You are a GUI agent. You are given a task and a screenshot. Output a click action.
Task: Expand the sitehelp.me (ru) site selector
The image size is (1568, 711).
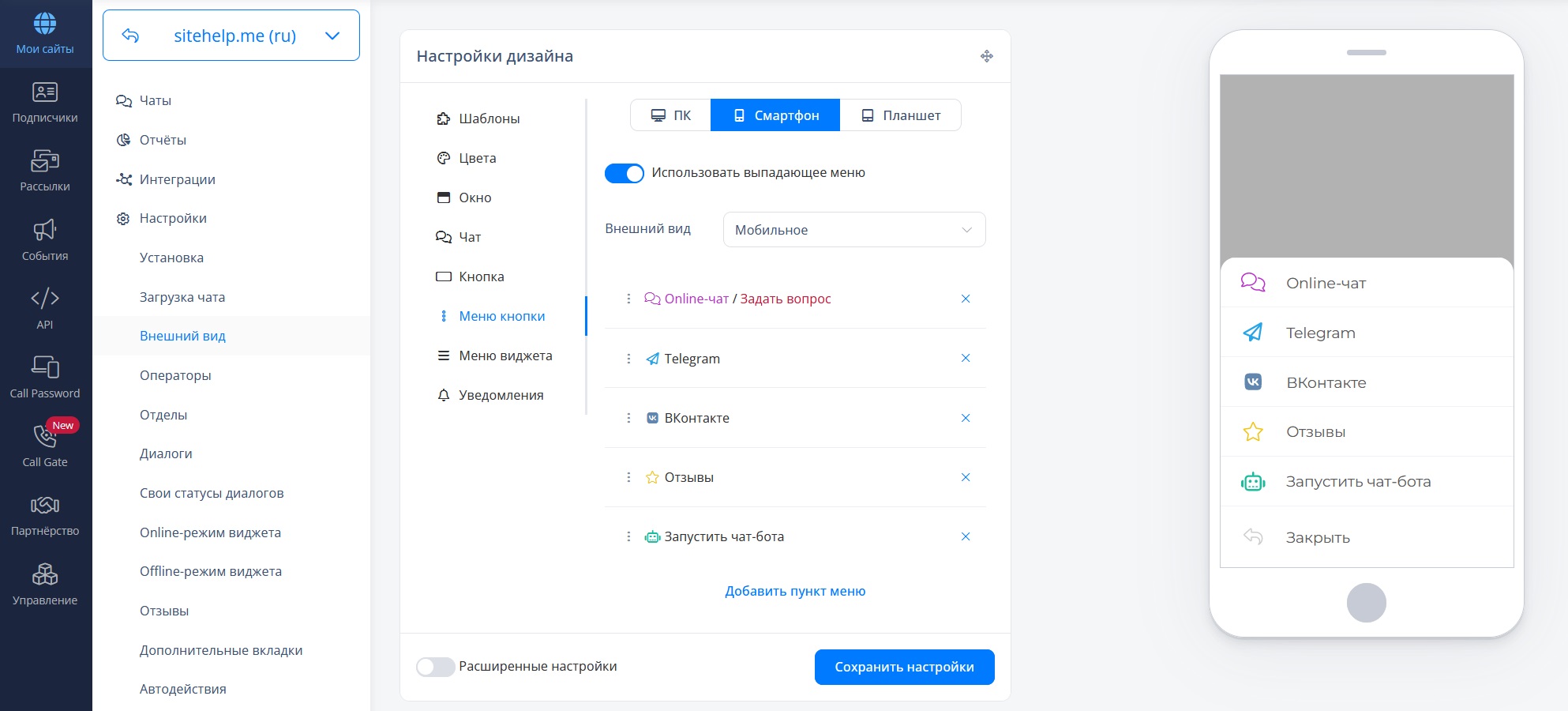[332, 36]
